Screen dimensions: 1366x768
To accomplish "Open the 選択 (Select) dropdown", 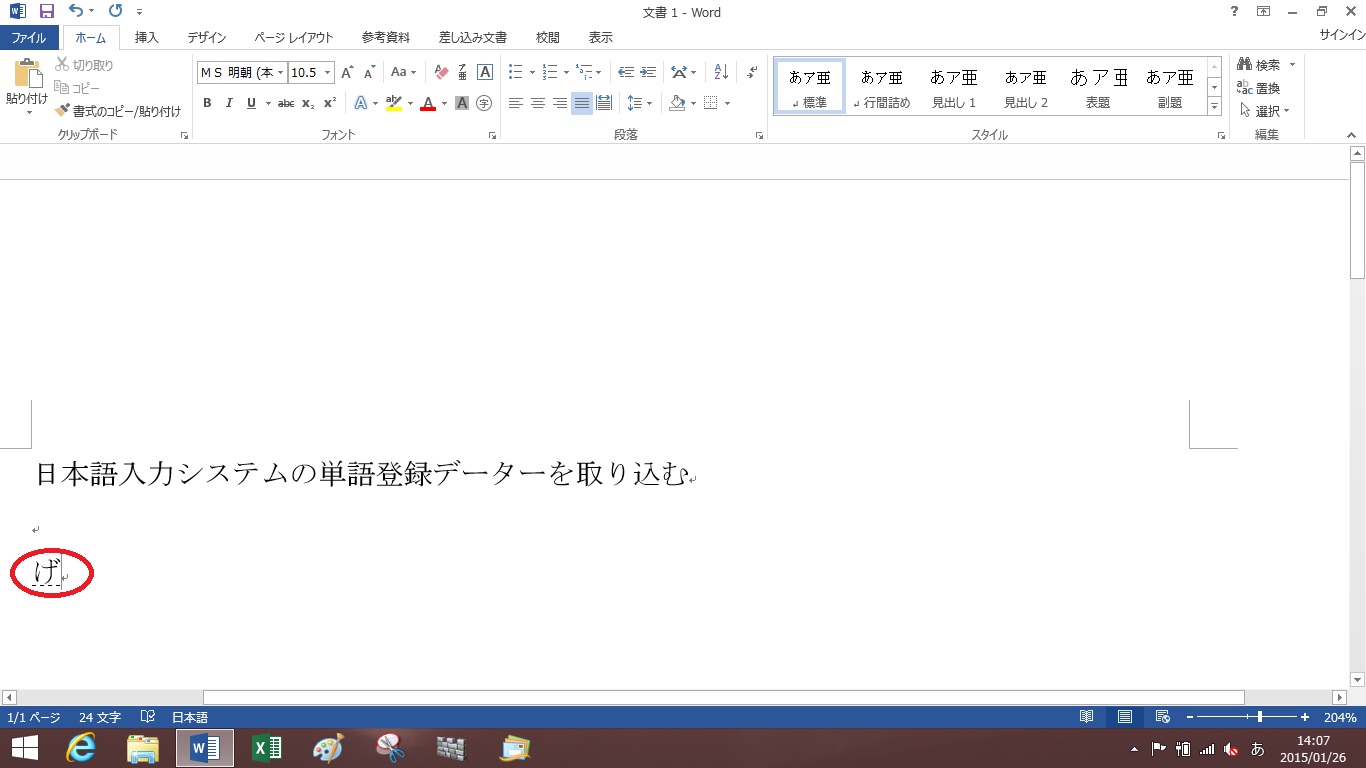I will click(1265, 111).
